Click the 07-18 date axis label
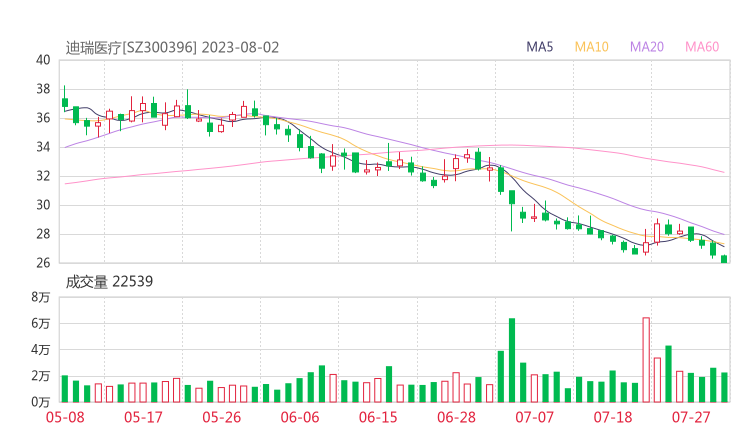Image resolution: width=740 pixels, height=440 pixels. (613, 417)
